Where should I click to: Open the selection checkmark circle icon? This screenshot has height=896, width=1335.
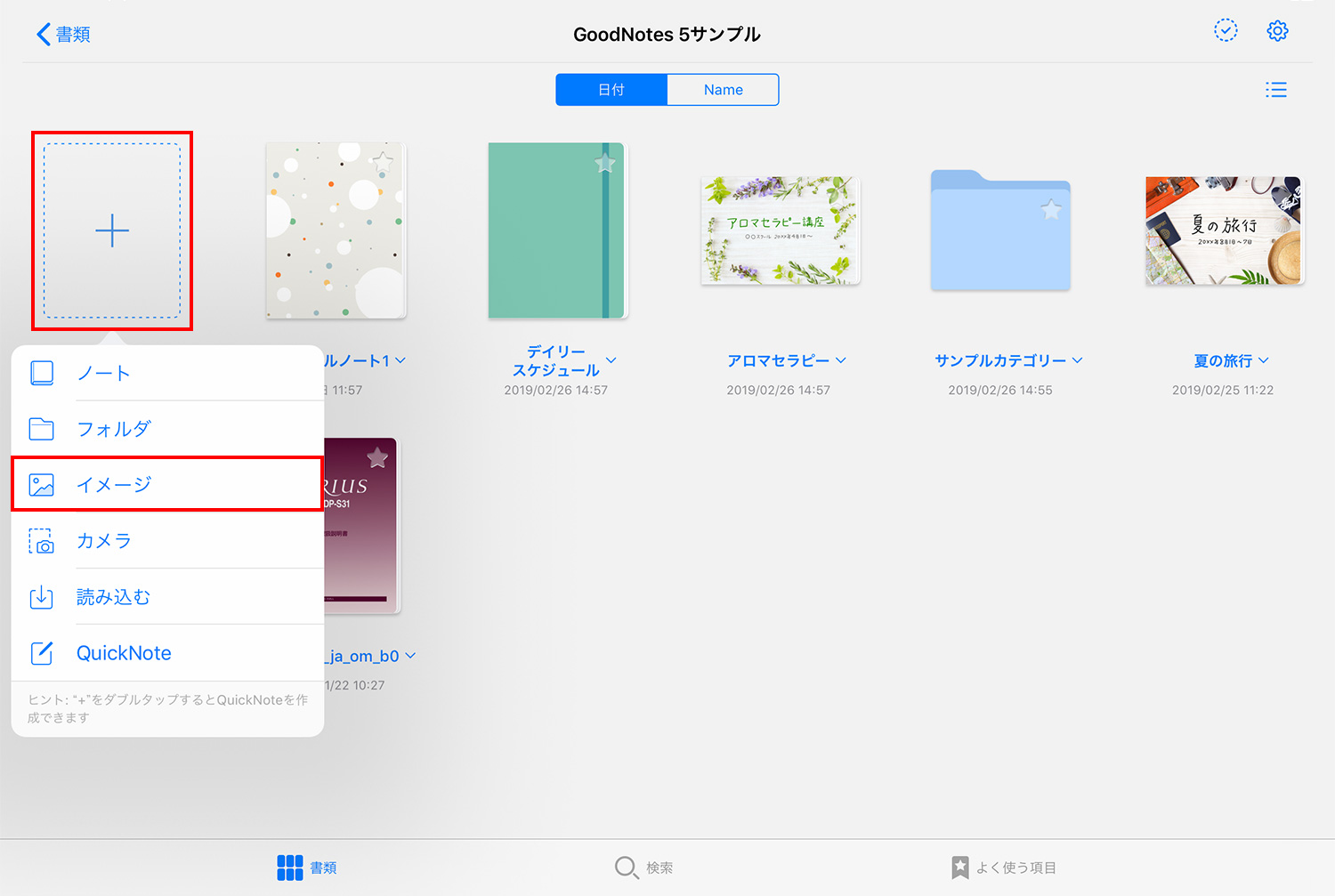pyautogui.click(x=1226, y=30)
